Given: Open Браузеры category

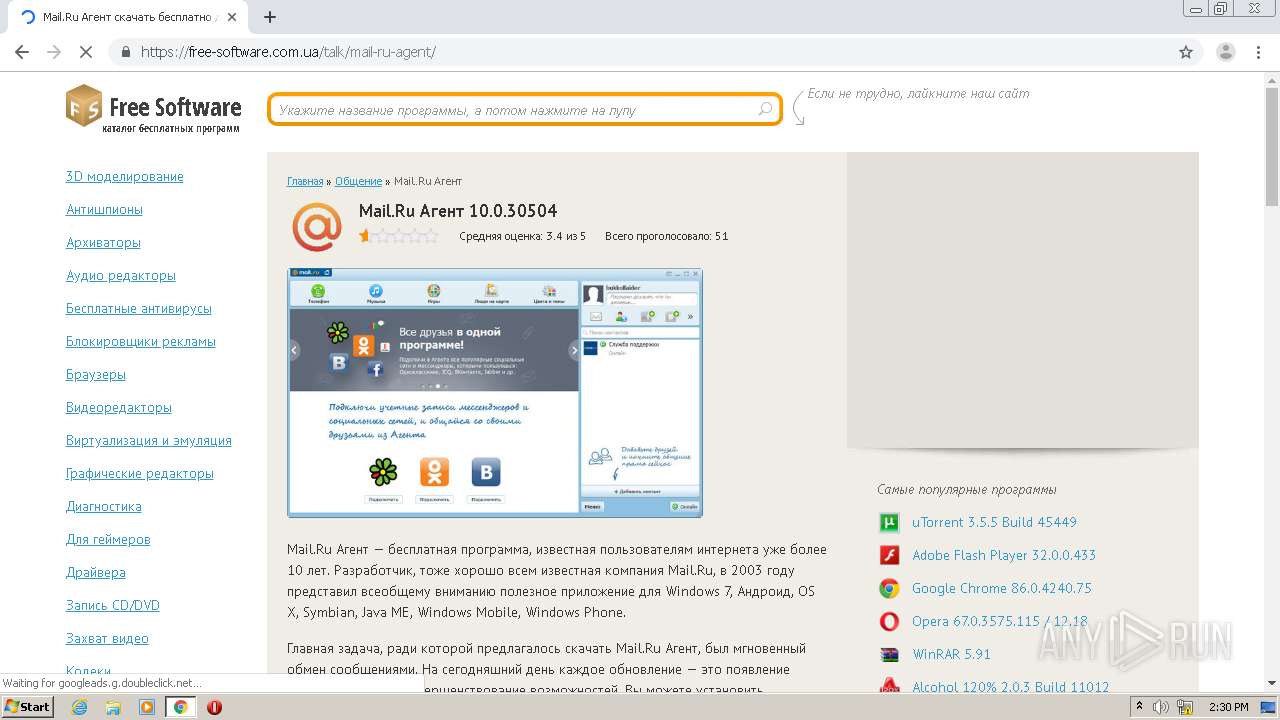Looking at the screenshot, I should point(96,374).
